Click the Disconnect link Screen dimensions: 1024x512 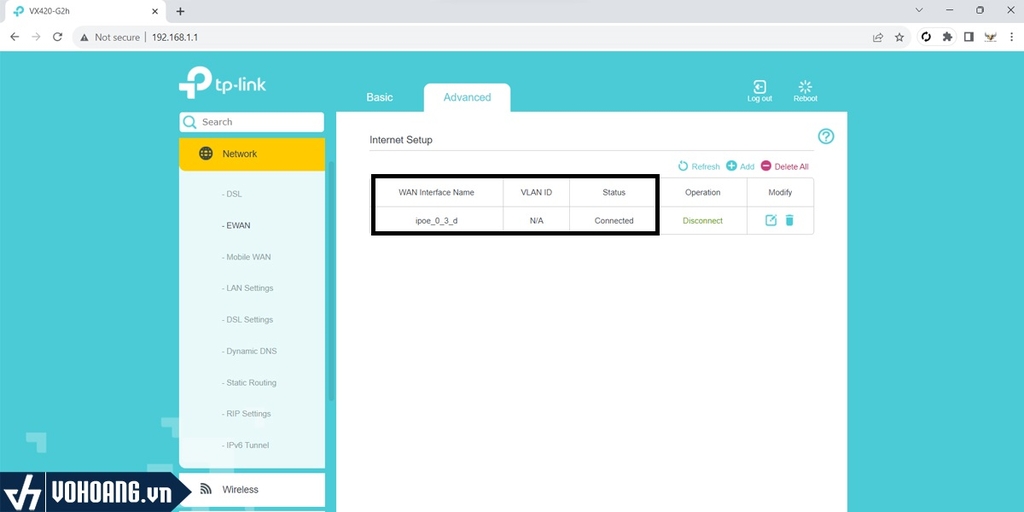point(703,221)
